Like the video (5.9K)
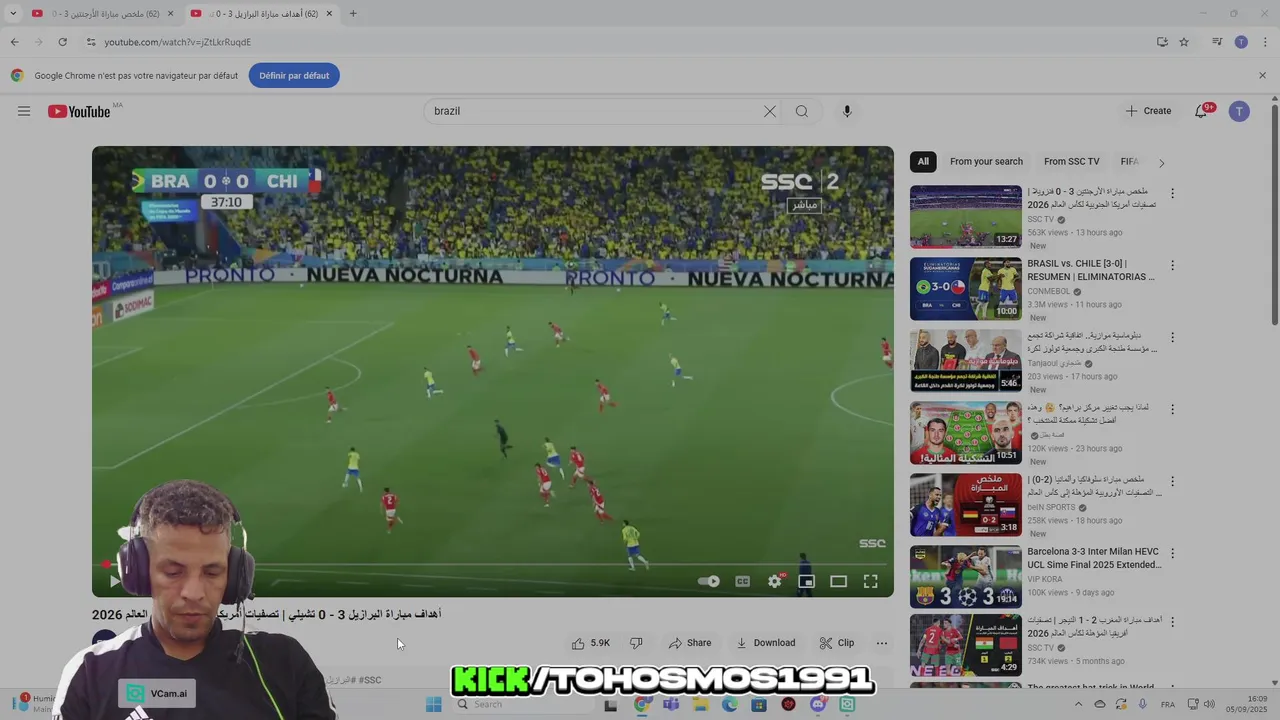Image resolution: width=1280 pixels, height=720 pixels. [590, 643]
